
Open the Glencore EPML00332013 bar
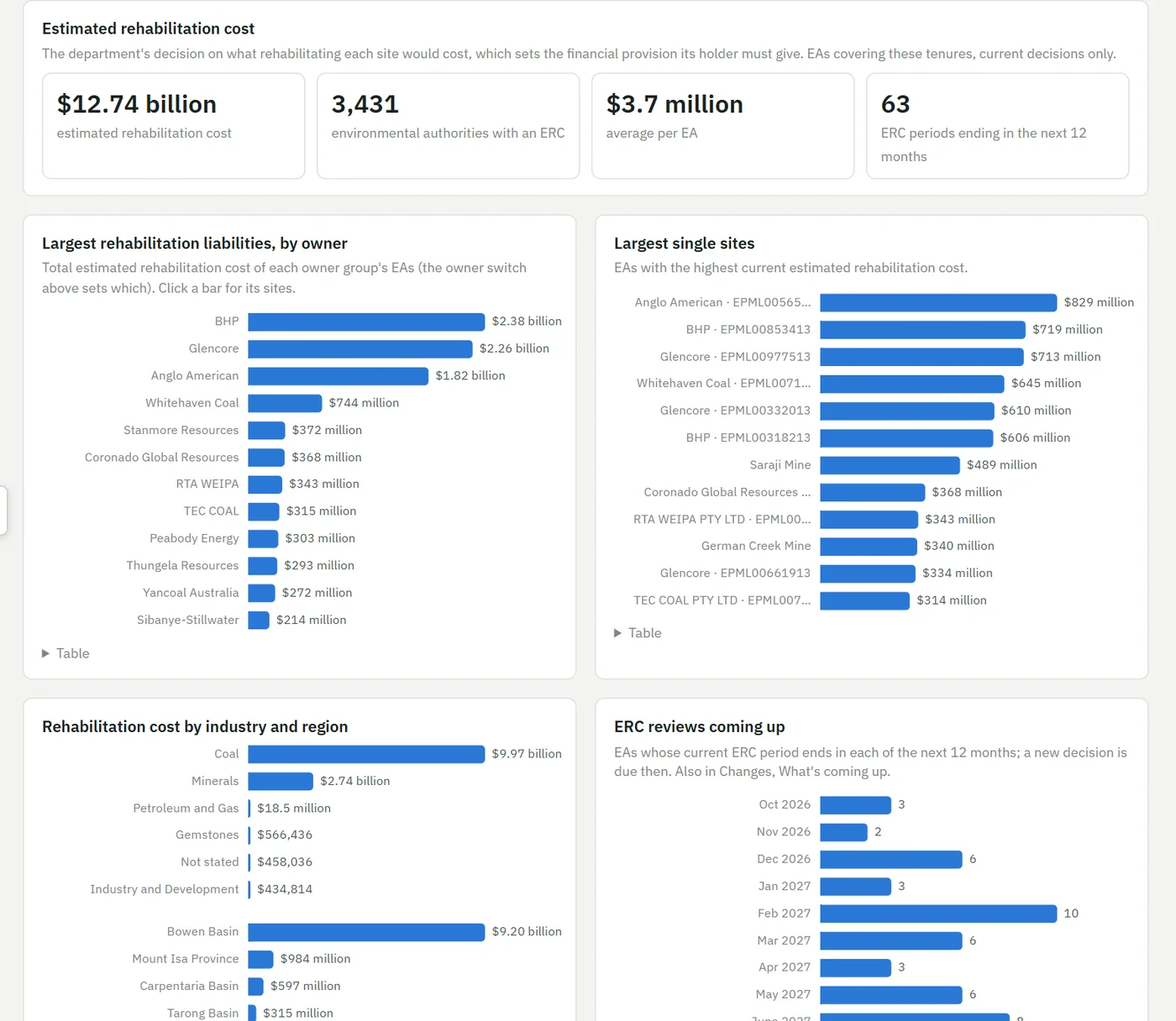(x=907, y=411)
